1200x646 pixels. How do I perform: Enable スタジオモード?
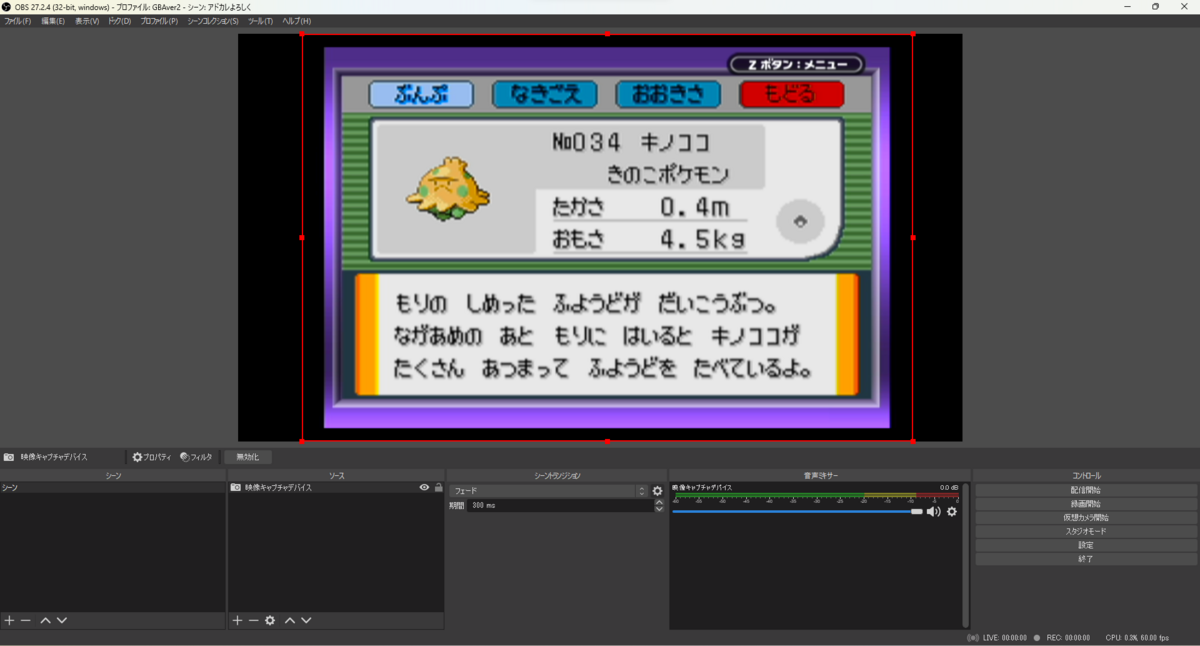1085,532
